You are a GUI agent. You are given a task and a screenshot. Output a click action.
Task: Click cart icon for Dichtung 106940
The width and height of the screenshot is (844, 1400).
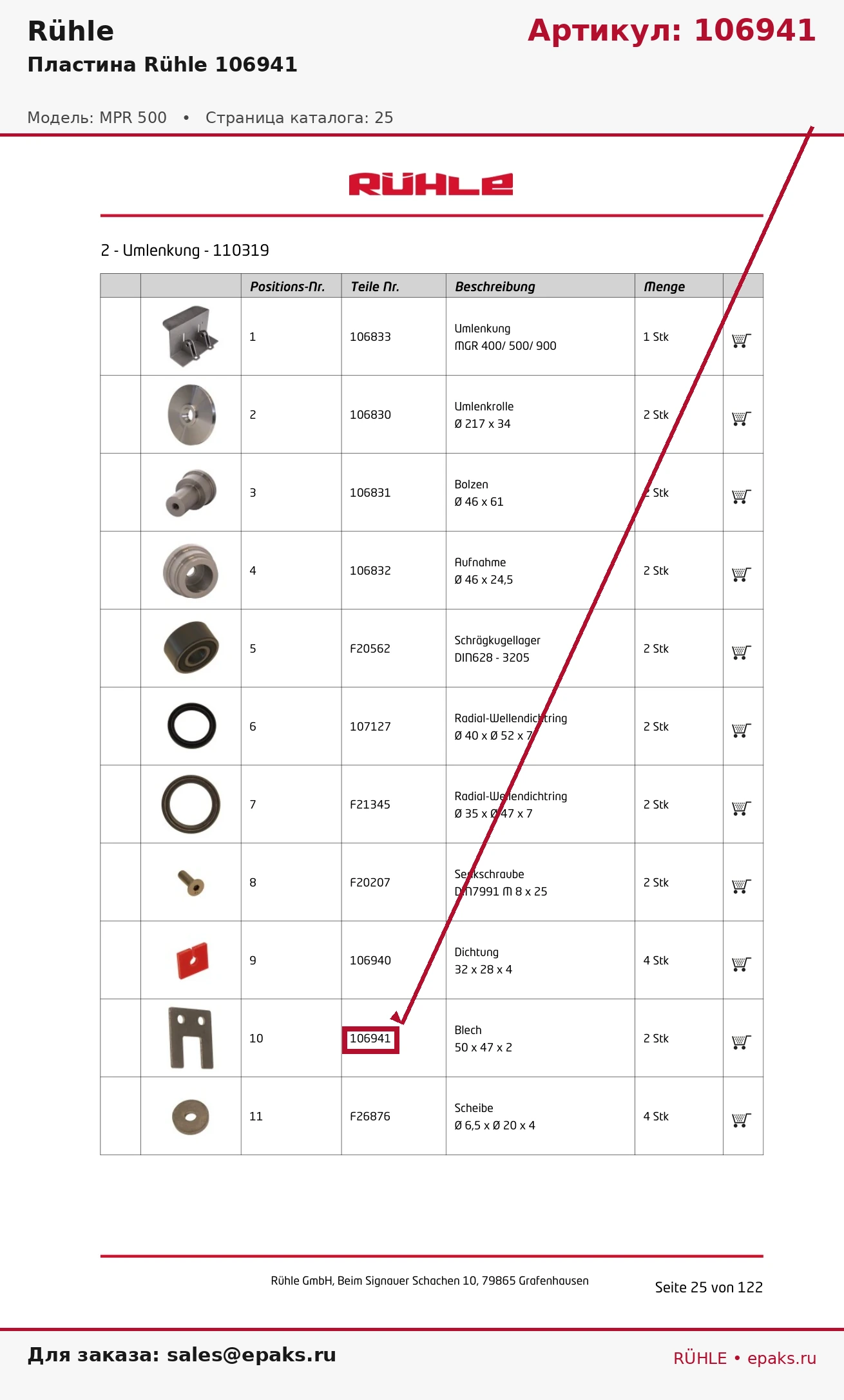(742, 964)
